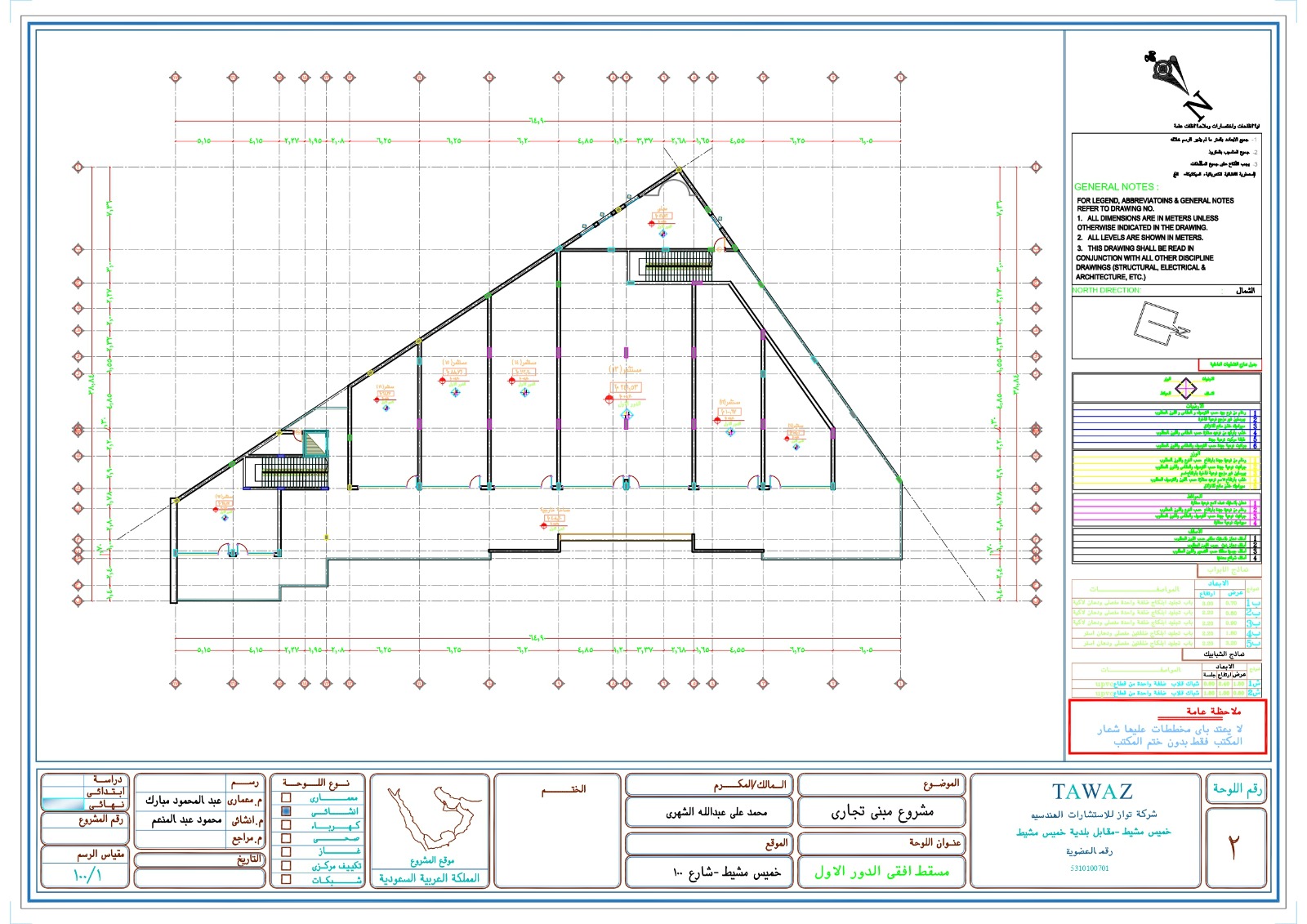1307x924 pixels.
Task: Click the north direction site key plan
Action: click(x=1161, y=324)
